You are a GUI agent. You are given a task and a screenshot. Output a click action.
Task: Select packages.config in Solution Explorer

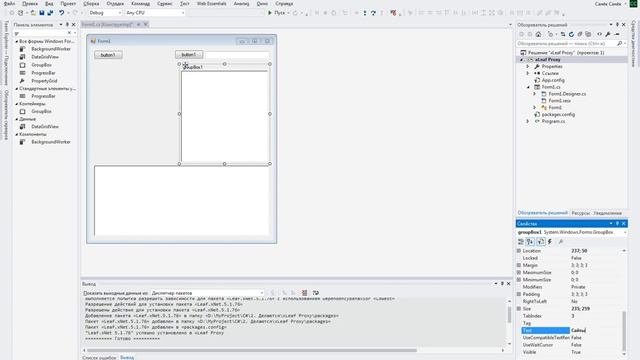coord(558,115)
